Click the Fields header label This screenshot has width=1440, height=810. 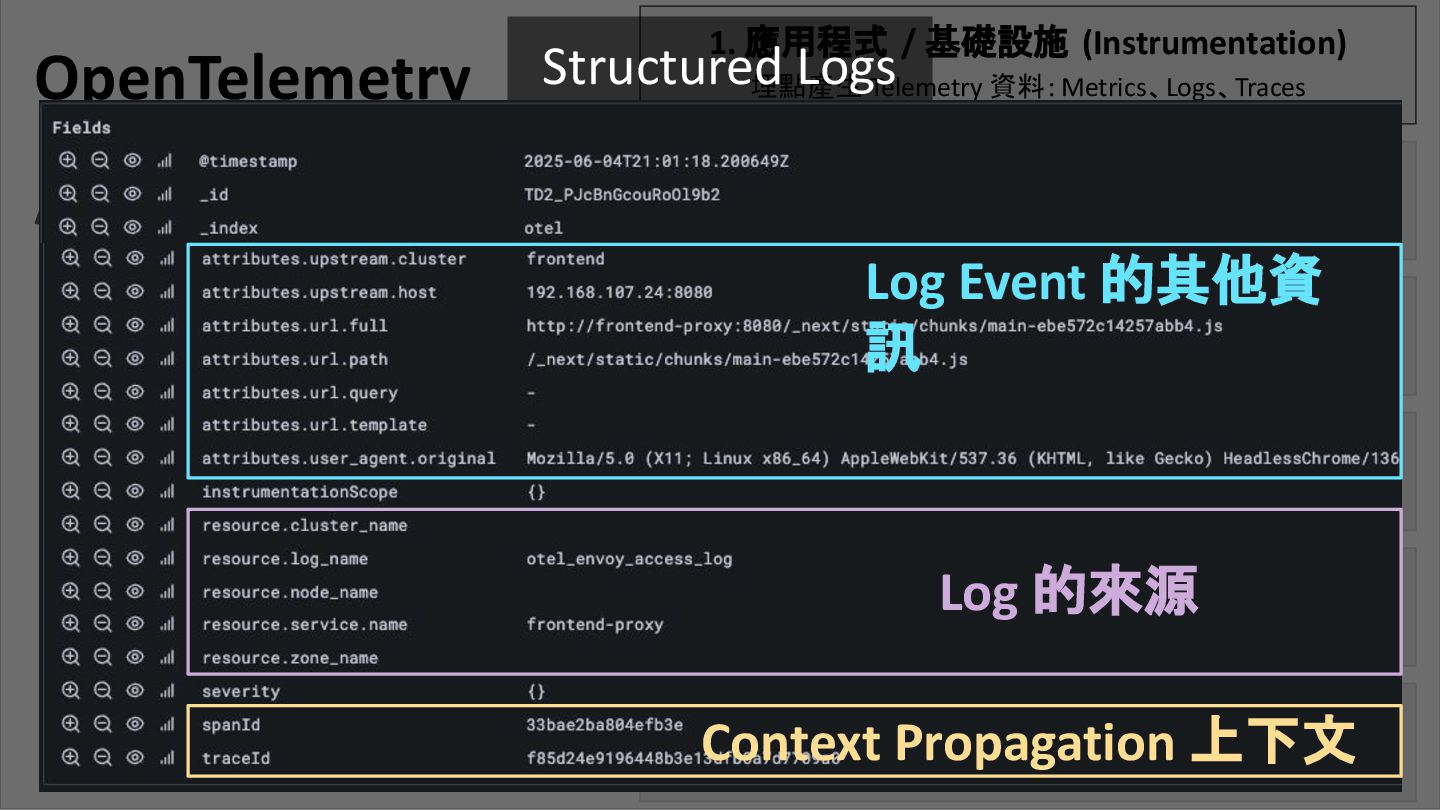(82, 128)
